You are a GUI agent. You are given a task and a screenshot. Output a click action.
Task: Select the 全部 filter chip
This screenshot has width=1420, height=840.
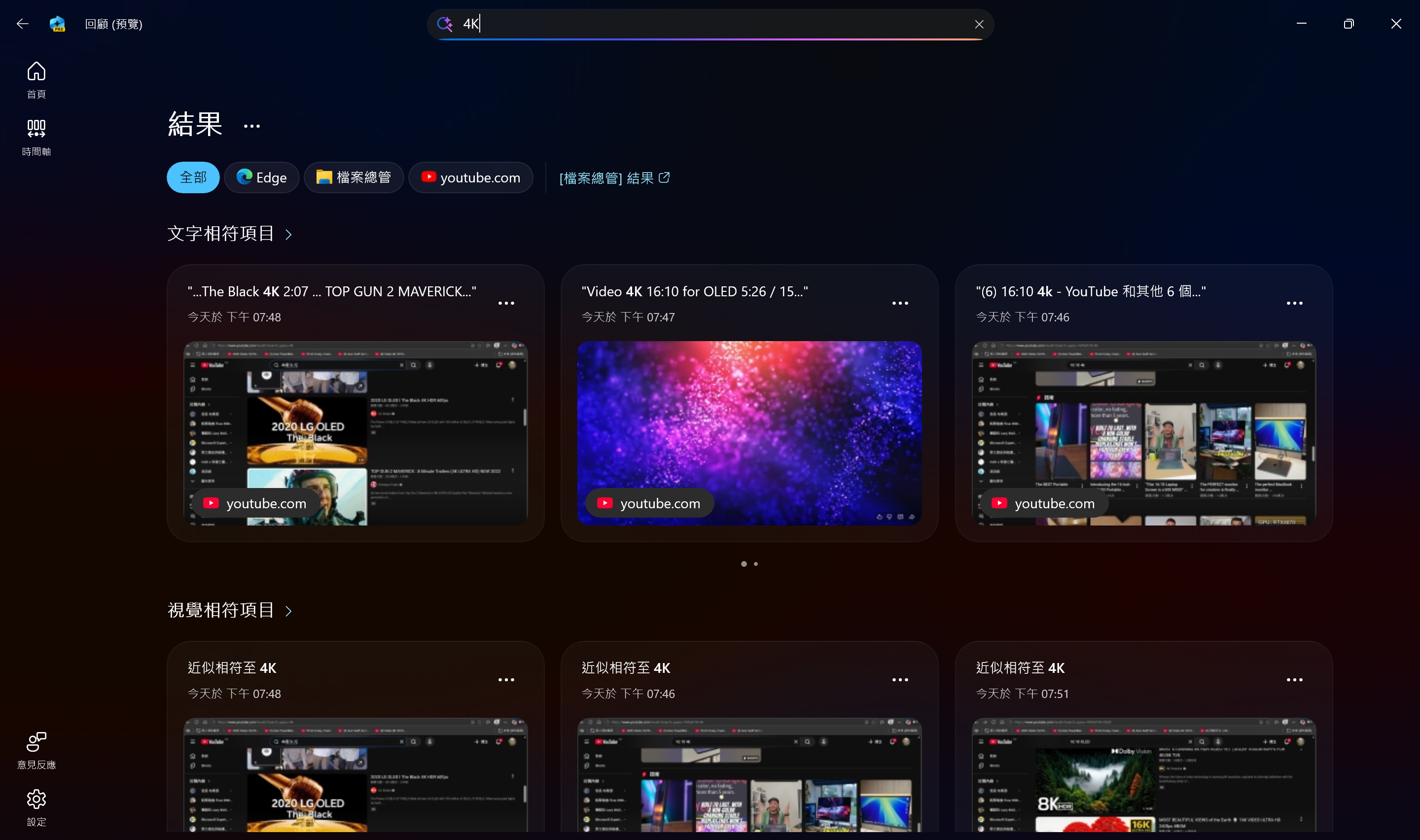point(193,178)
